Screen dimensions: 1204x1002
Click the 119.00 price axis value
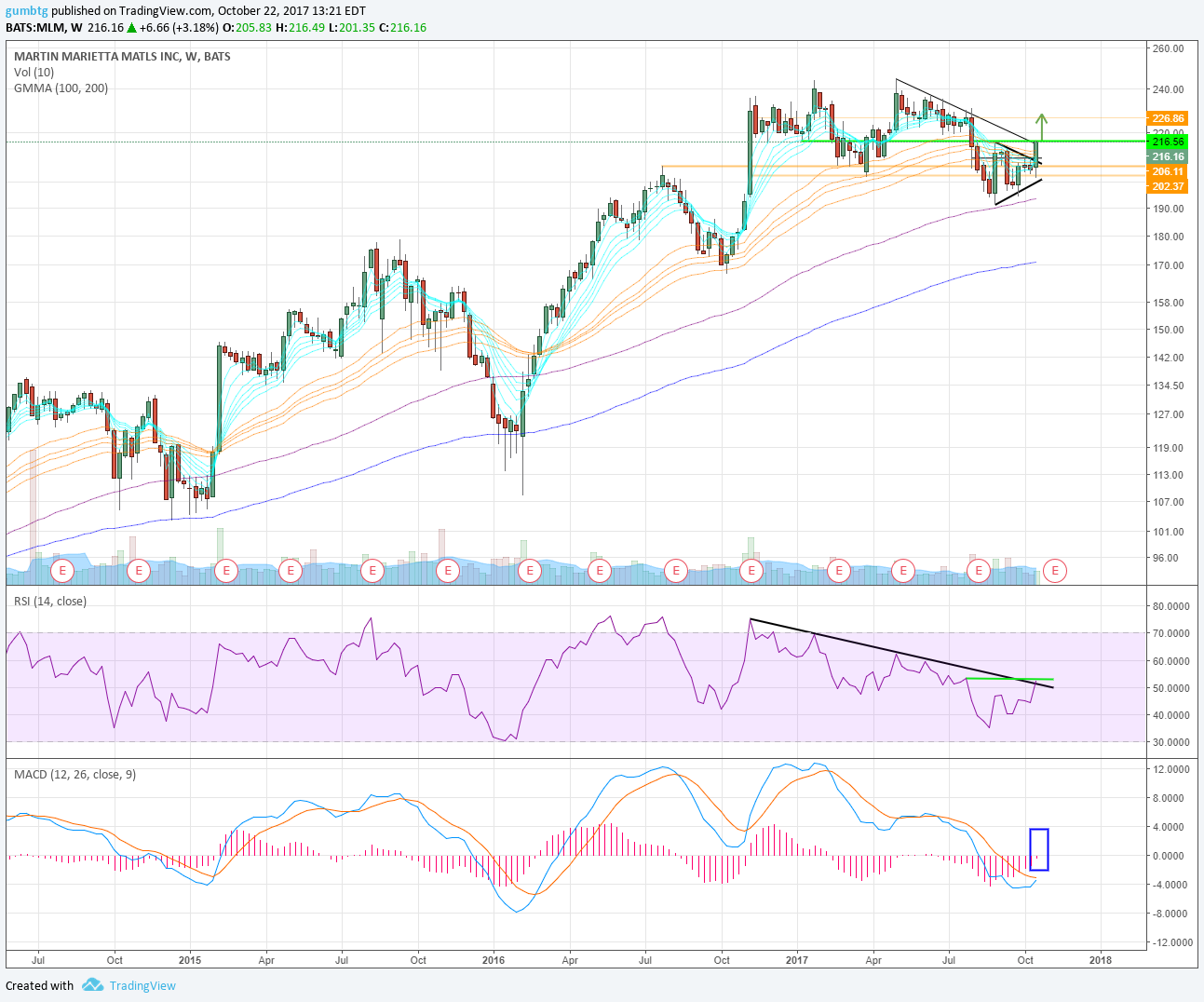[x=1168, y=448]
